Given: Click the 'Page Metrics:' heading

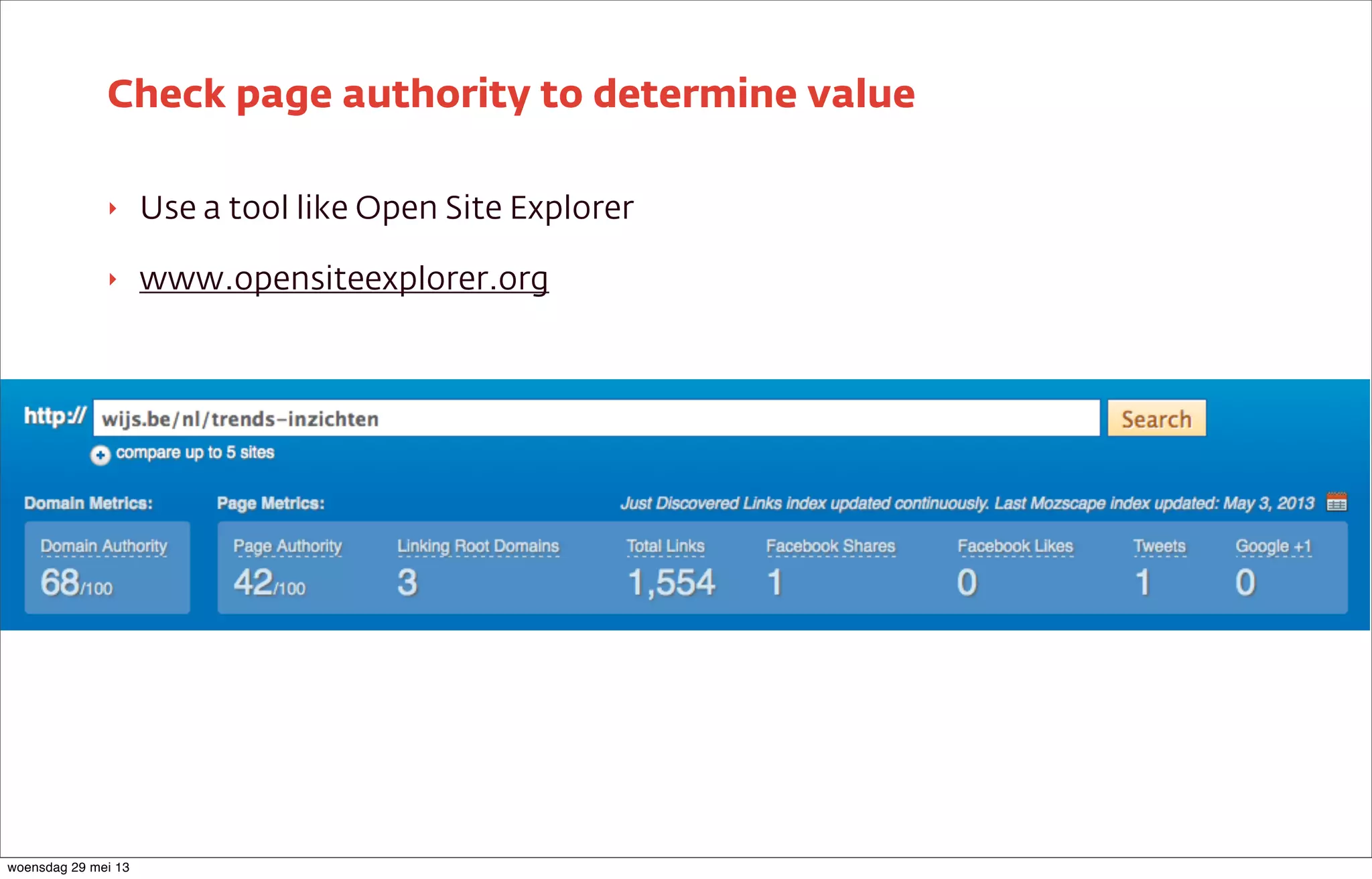Looking at the screenshot, I should click(271, 503).
